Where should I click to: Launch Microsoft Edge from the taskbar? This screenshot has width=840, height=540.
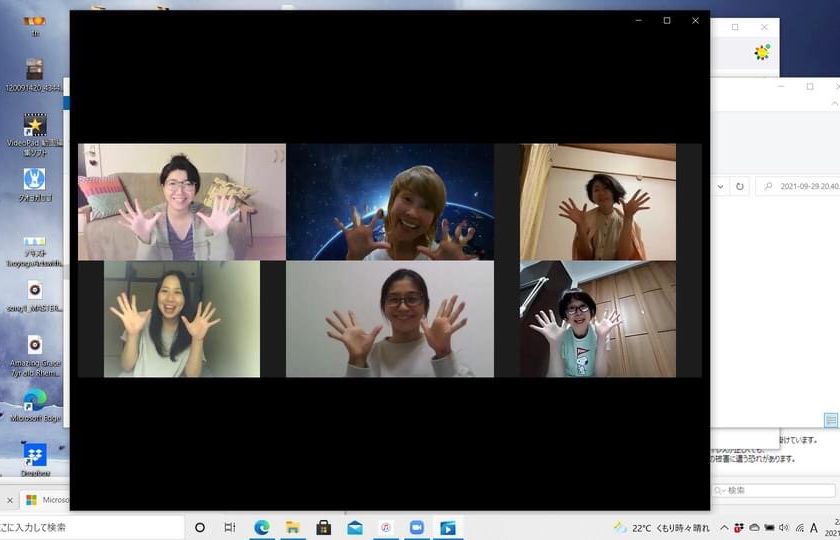coord(262,527)
